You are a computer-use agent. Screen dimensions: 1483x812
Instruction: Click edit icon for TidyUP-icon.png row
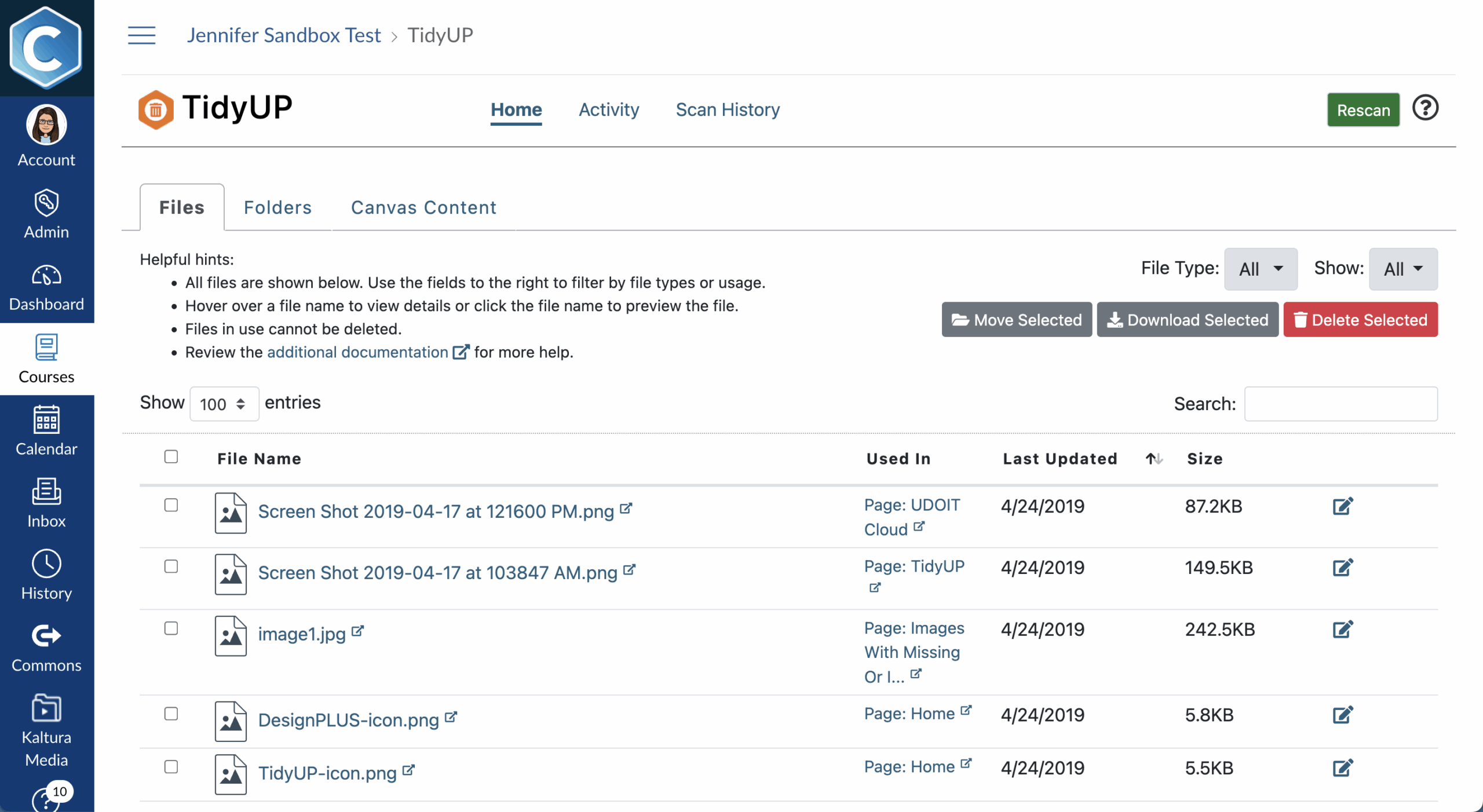click(1342, 769)
